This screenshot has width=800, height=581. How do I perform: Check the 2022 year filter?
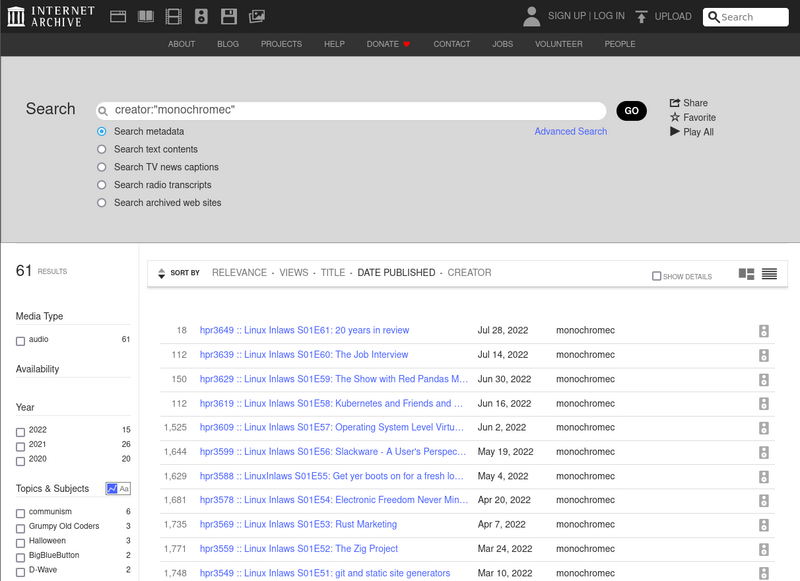point(20,432)
